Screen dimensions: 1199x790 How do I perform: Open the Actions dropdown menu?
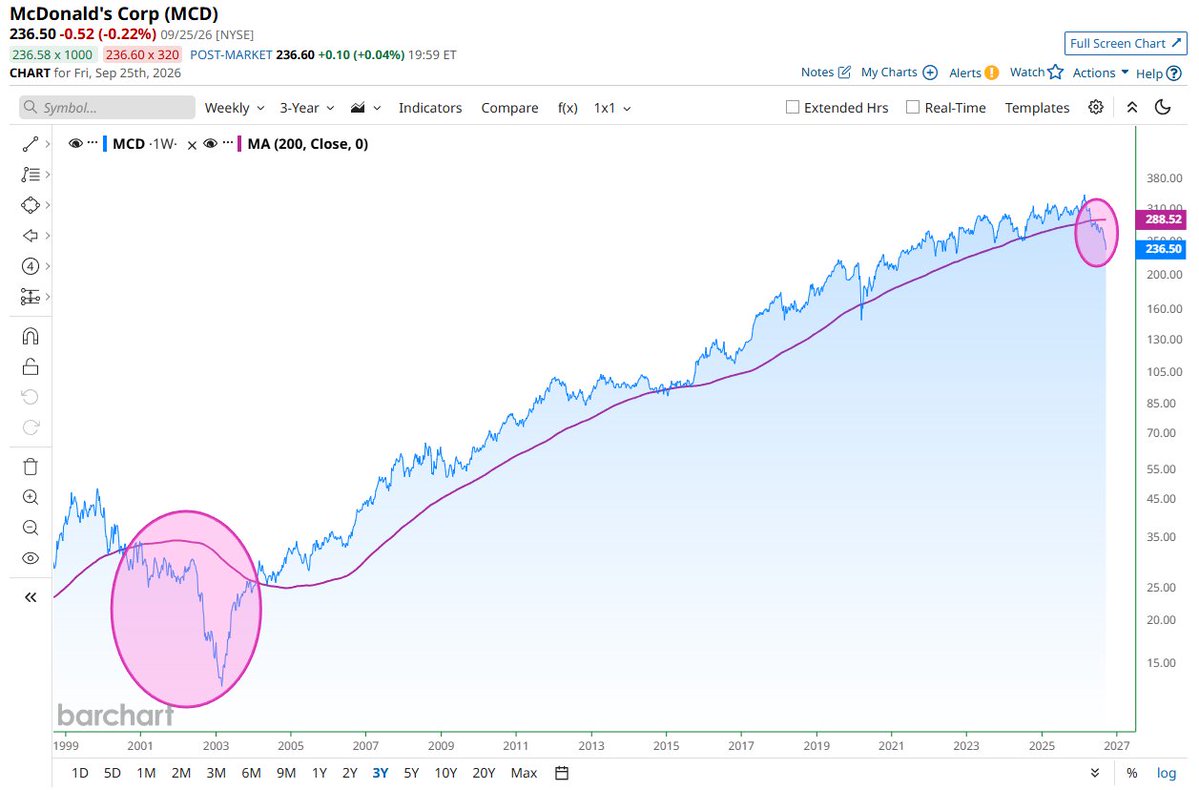pyautogui.click(x=1100, y=73)
